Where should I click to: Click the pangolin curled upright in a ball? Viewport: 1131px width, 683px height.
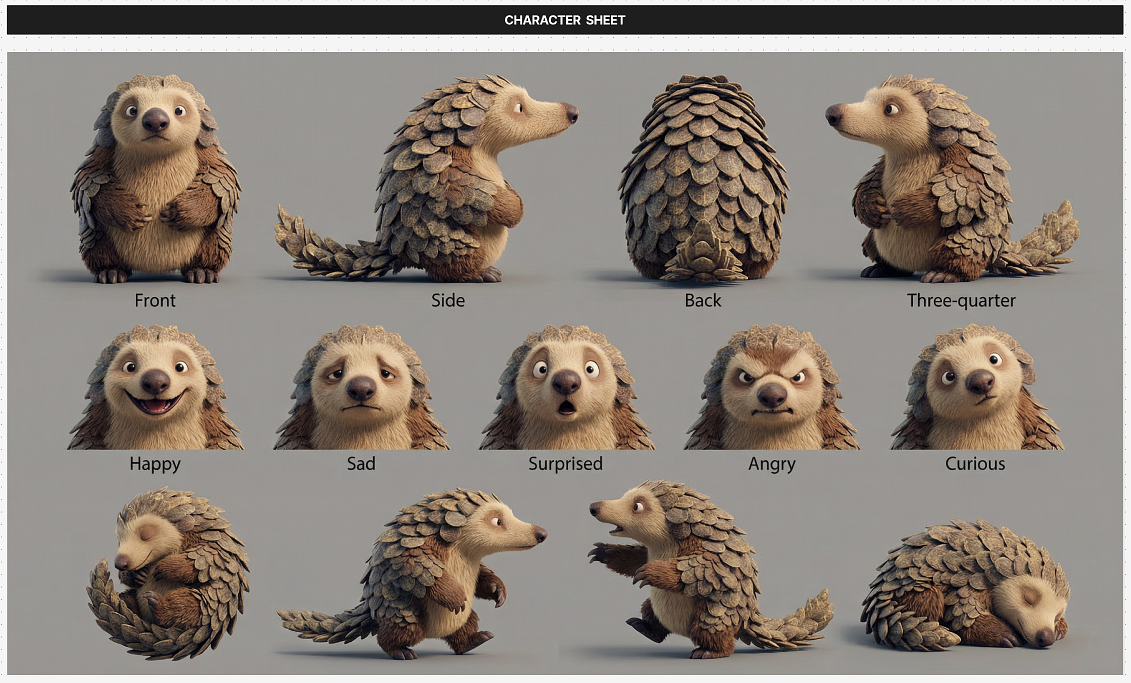coord(168,573)
